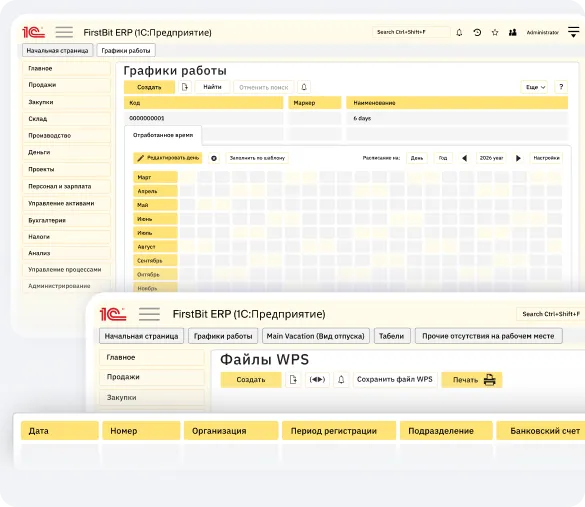Click Сохранить файл WPS button
585x507 pixels.
(395, 379)
